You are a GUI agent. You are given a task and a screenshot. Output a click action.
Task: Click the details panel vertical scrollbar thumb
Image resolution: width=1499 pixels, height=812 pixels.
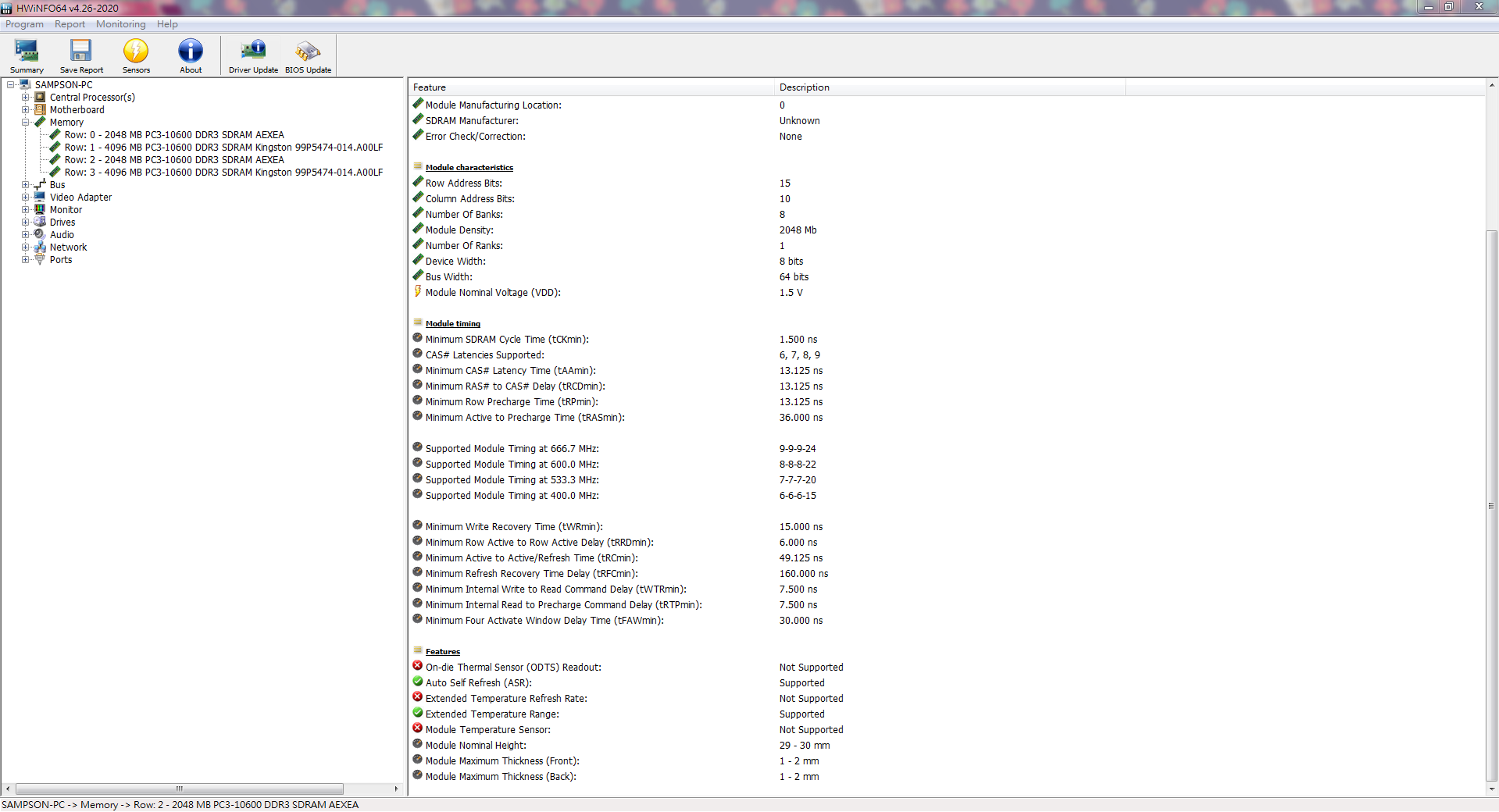point(1491,506)
